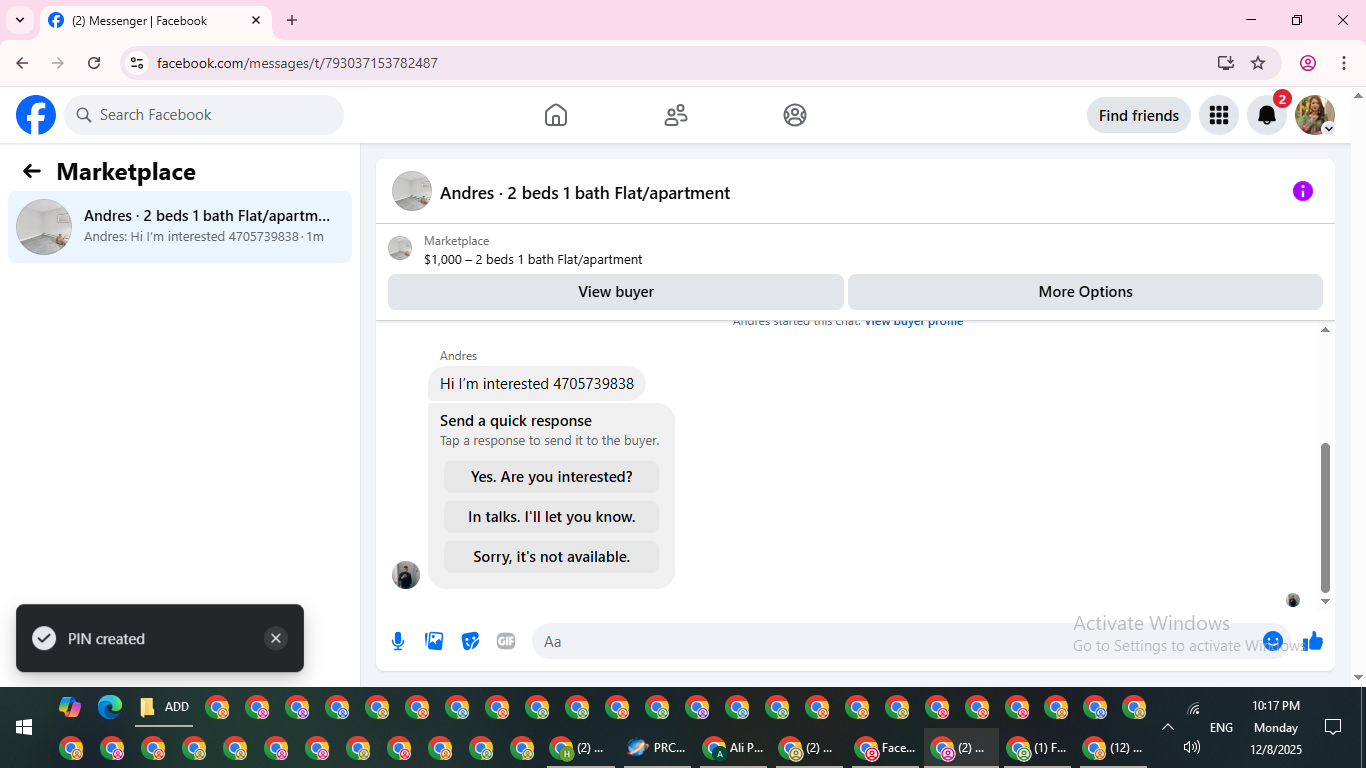The height and width of the screenshot is (768, 1366).
Task: Send a thumbs-up like
Action: tap(1313, 641)
